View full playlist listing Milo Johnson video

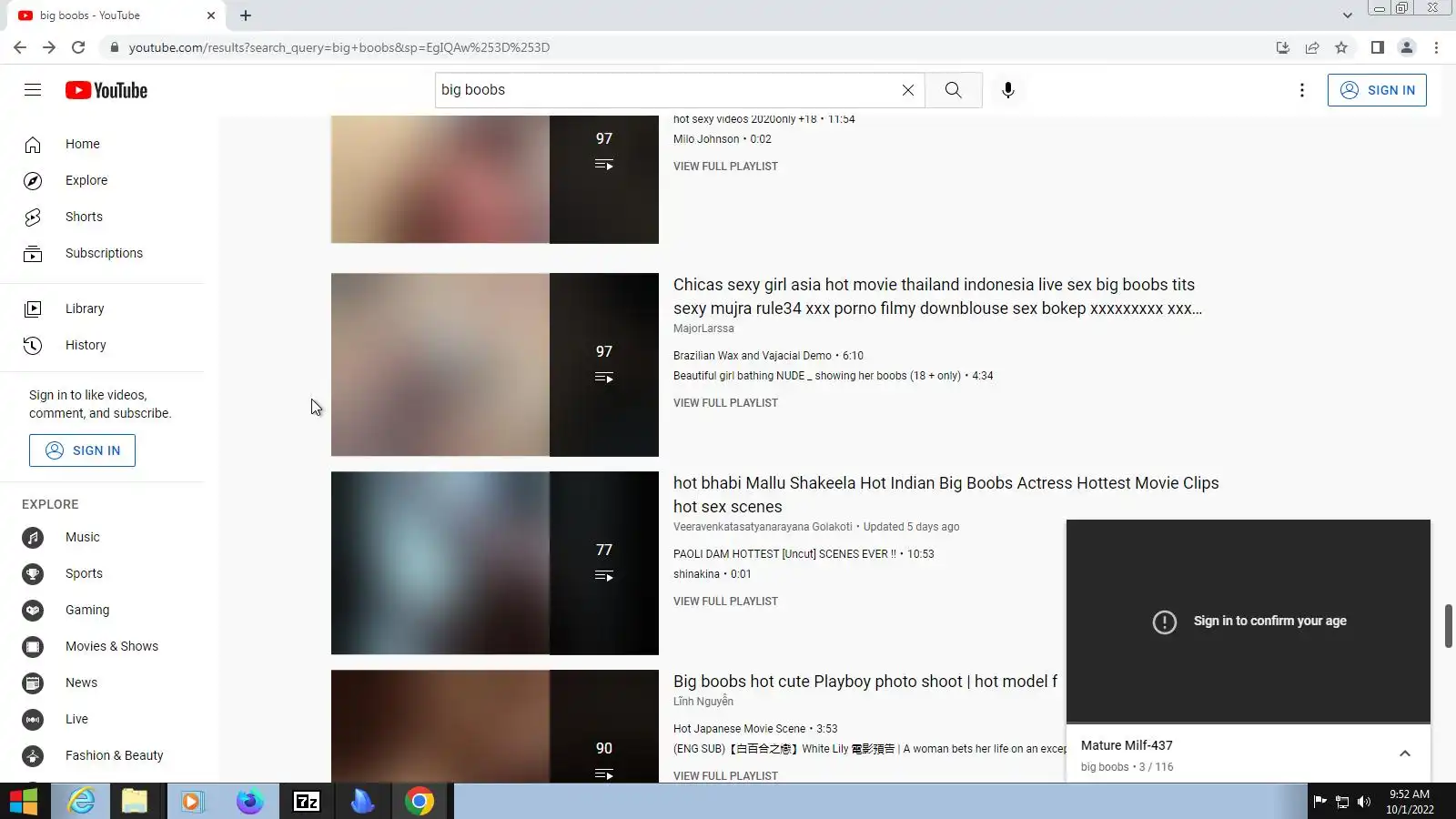pos(725,167)
